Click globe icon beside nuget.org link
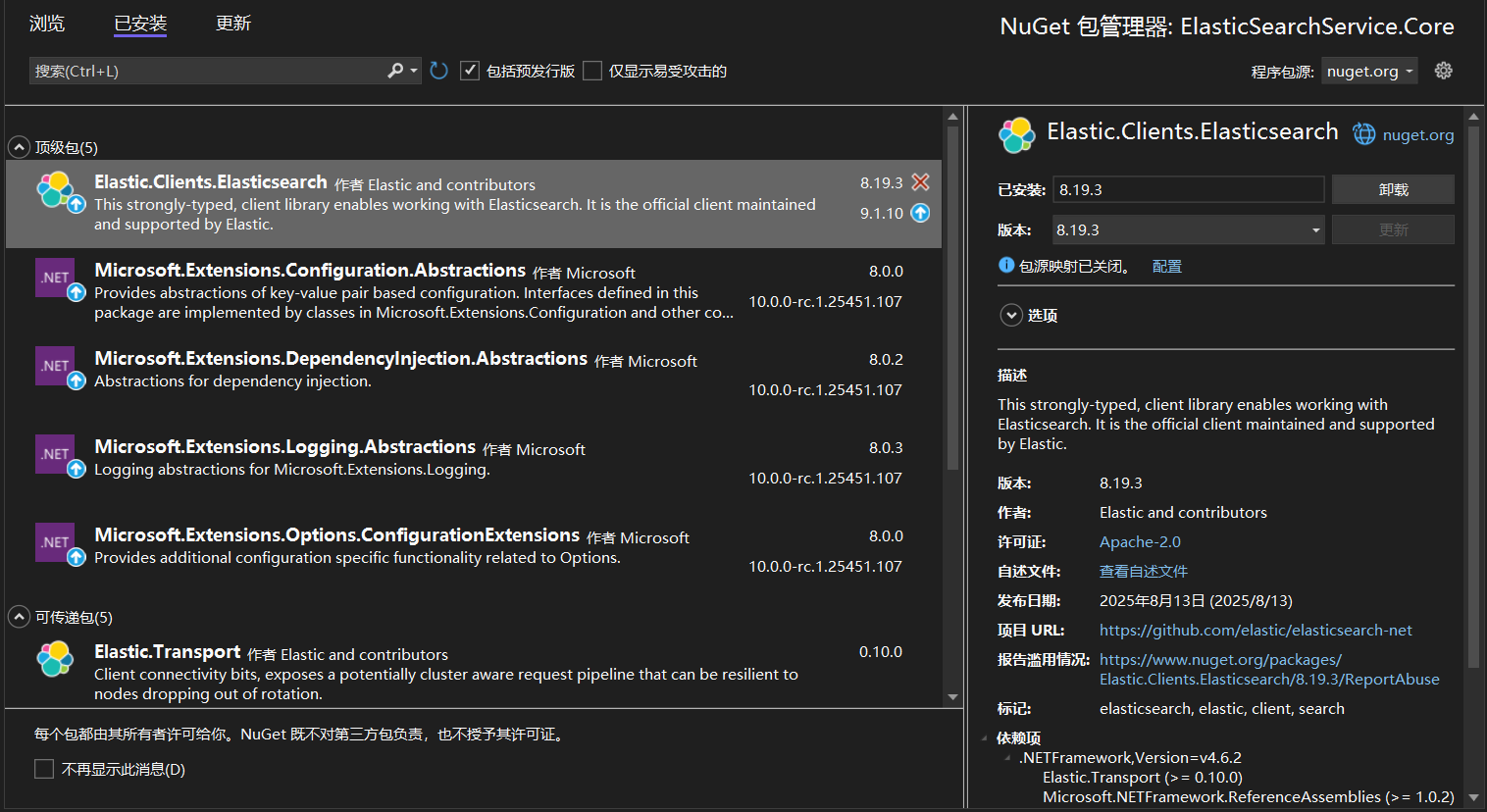 [x=1364, y=134]
